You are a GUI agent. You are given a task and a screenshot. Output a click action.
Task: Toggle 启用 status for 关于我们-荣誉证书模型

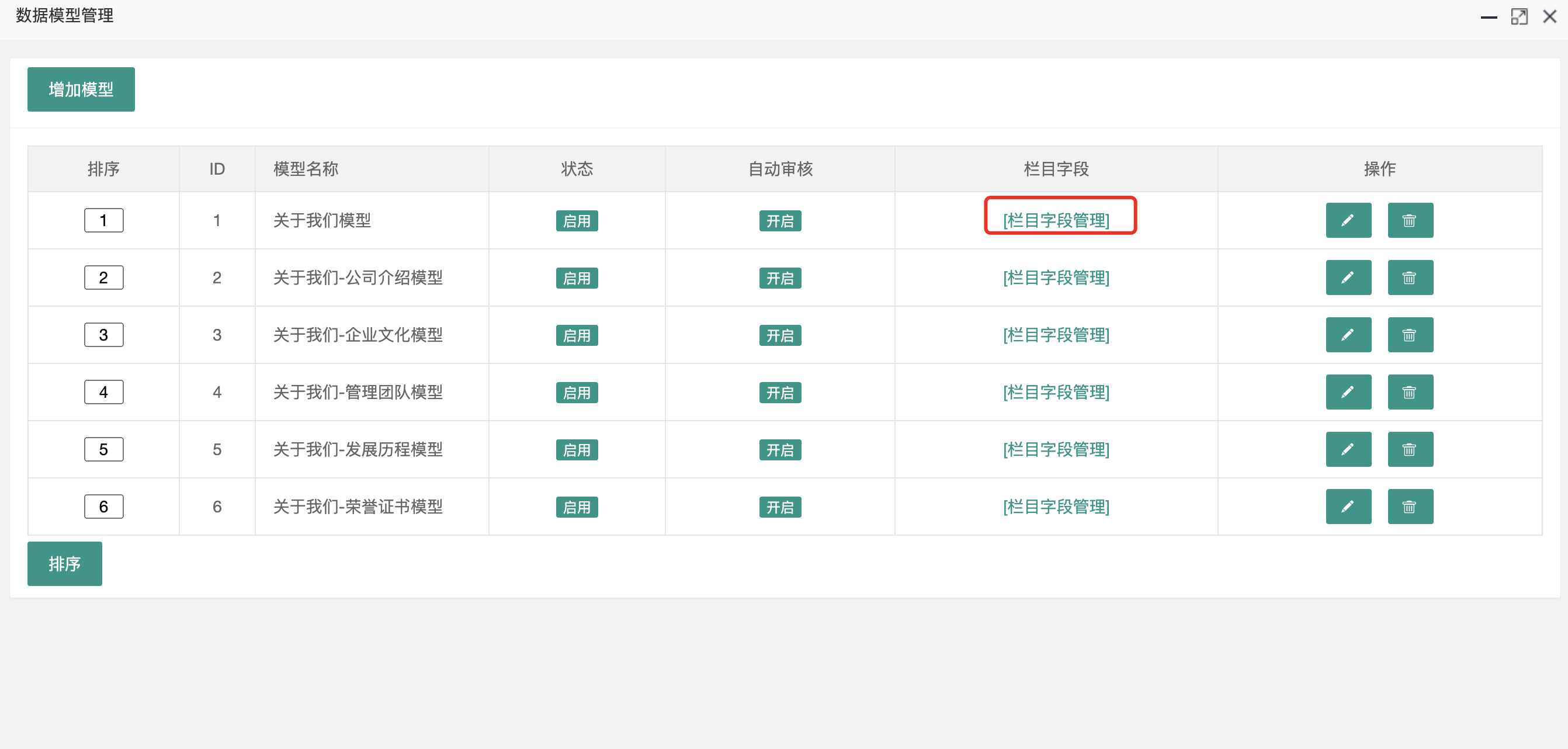(577, 507)
